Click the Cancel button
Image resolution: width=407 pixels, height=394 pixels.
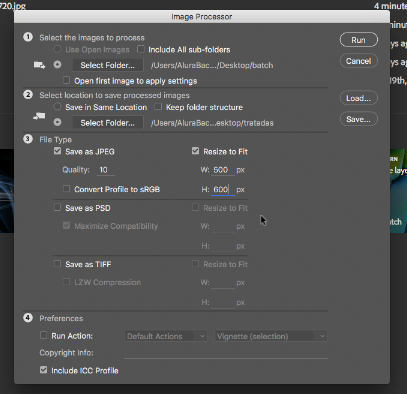pyautogui.click(x=359, y=61)
